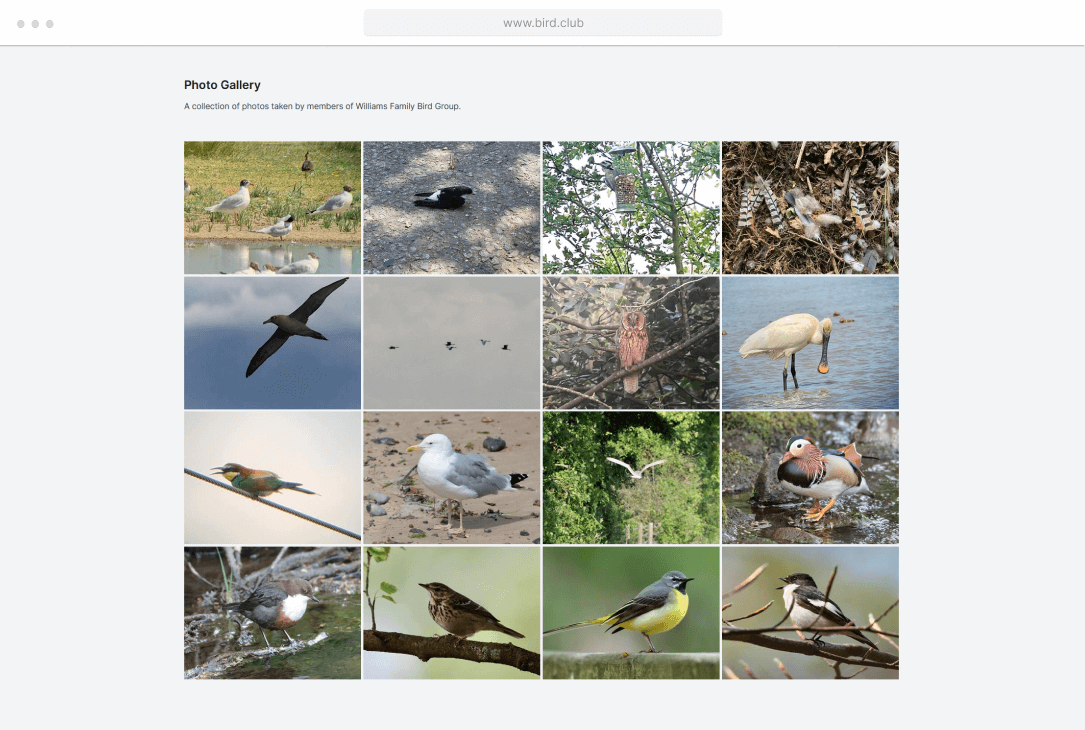Select the scattered feathers photo
This screenshot has height=730, width=1085.
click(810, 207)
